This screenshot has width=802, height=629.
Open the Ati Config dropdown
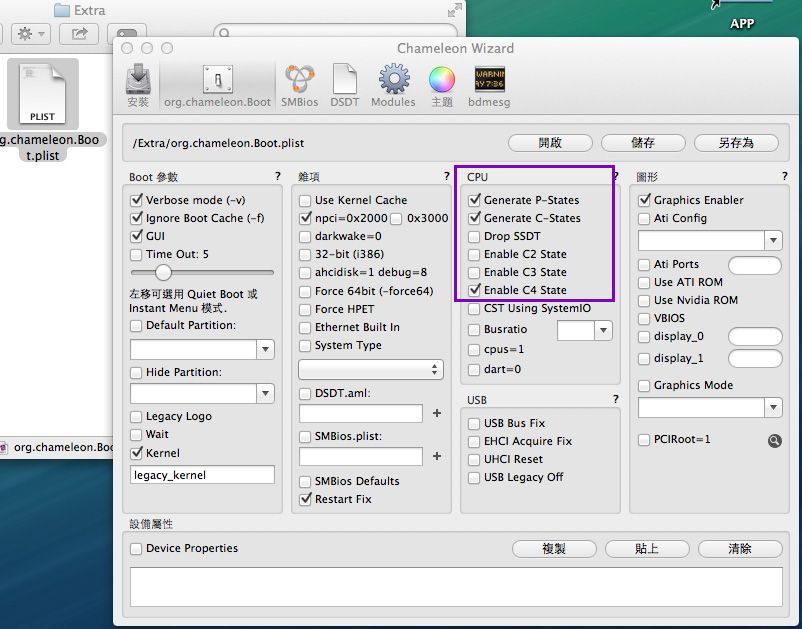pyautogui.click(x=773, y=240)
